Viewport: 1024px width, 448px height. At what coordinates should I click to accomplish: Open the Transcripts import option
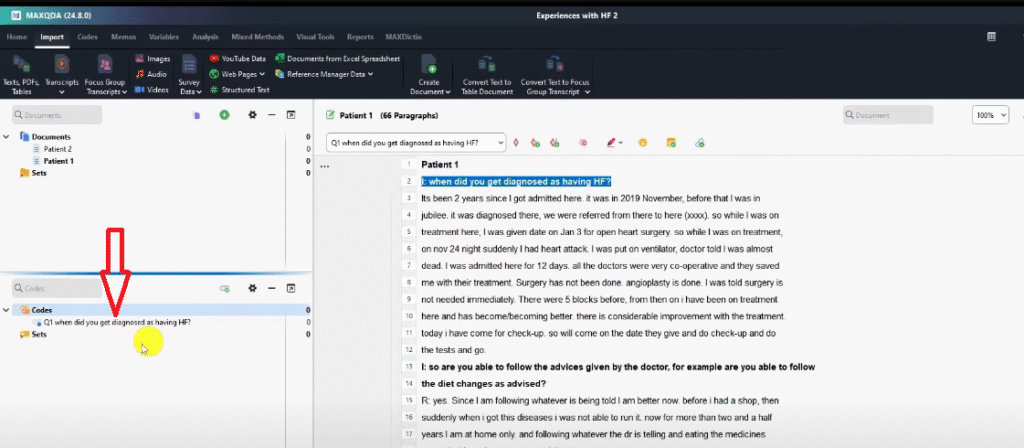tap(62, 75)
